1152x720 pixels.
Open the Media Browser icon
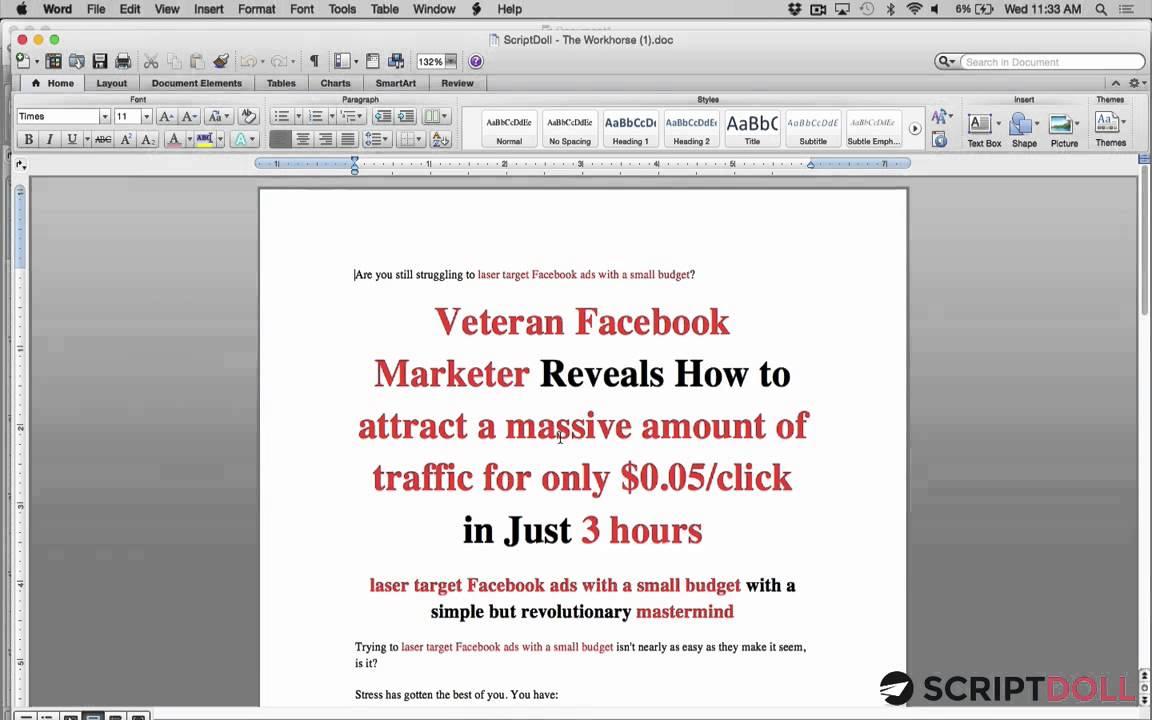click(x=396, y=61)
